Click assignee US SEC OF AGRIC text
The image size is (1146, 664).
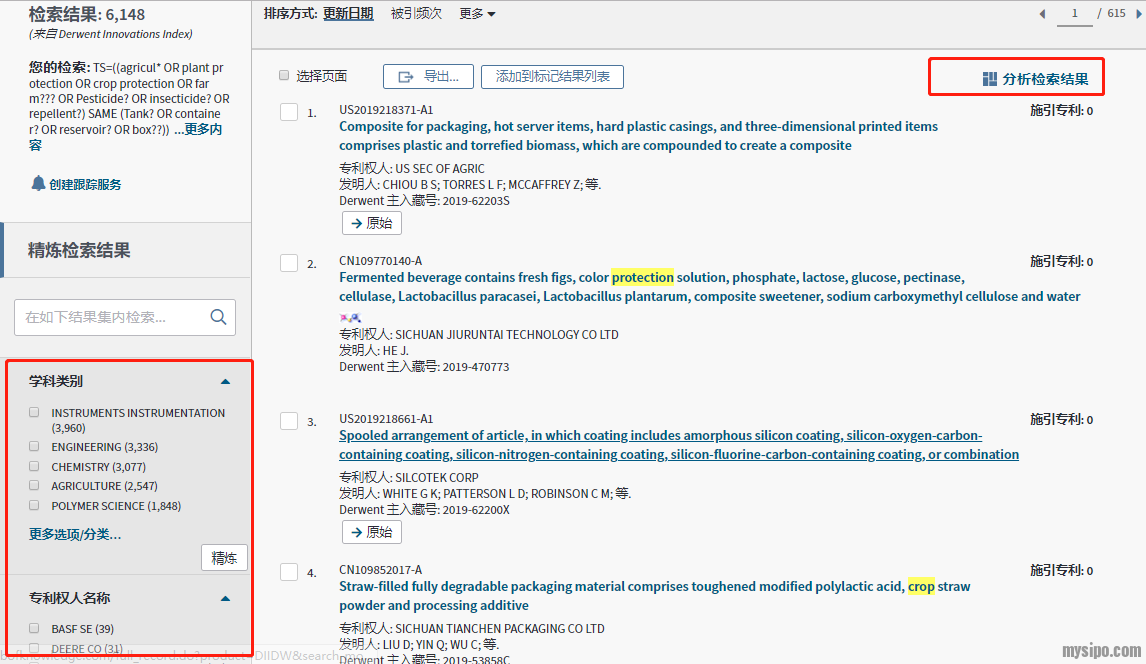point(440,169)
